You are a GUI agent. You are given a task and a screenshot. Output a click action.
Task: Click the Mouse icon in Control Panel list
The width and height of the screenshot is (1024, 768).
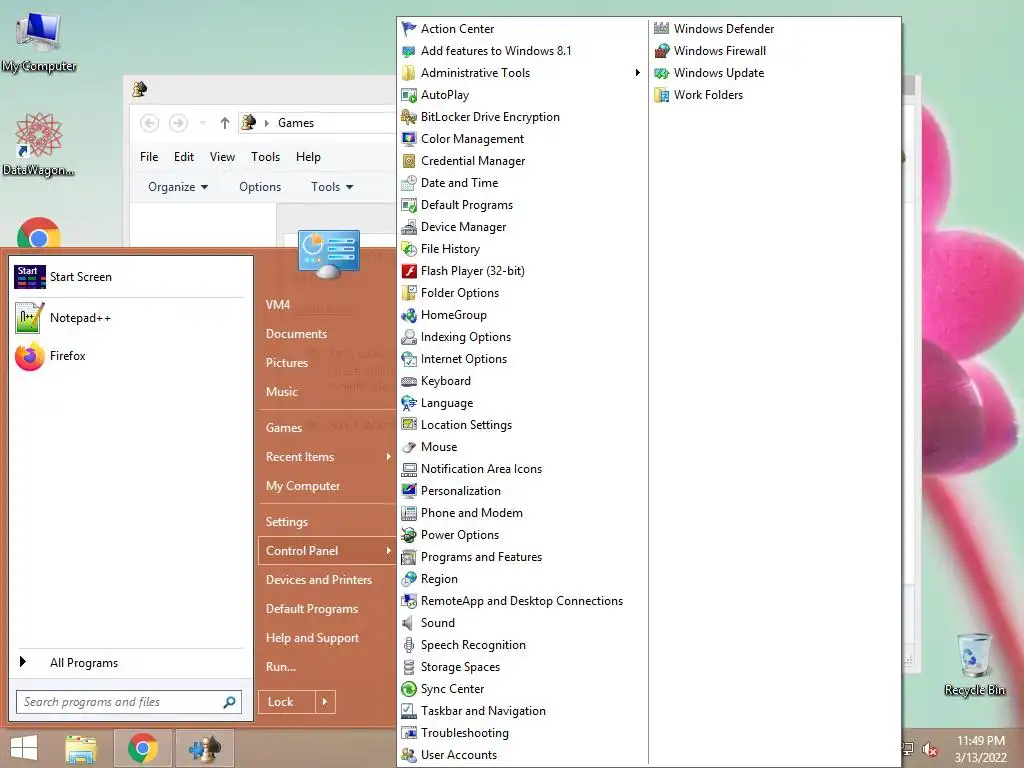tap(409, 447)
